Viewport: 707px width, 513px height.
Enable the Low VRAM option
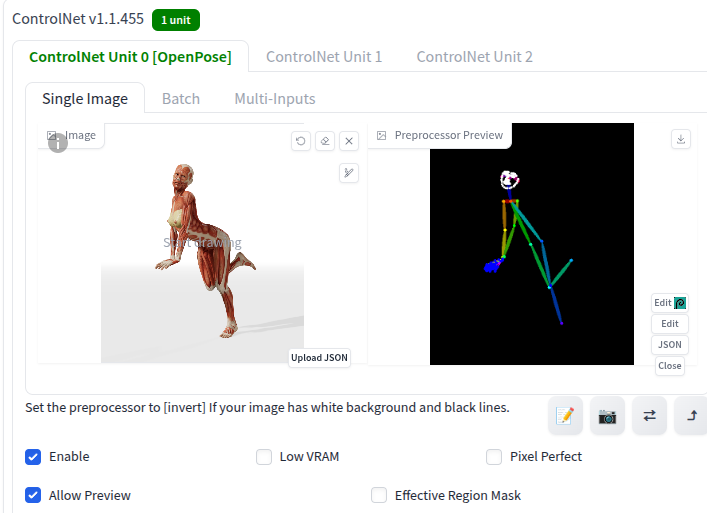(264, 457)
